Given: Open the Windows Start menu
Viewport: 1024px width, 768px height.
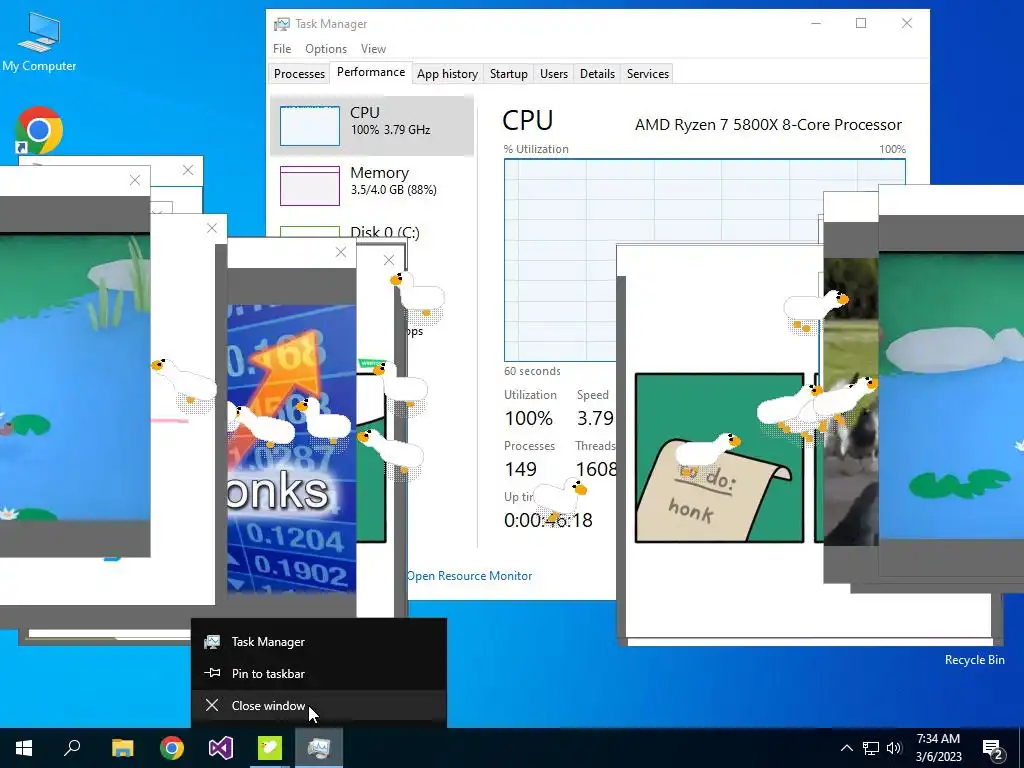Looking at the screenshot, I should (x=24, y=748).
